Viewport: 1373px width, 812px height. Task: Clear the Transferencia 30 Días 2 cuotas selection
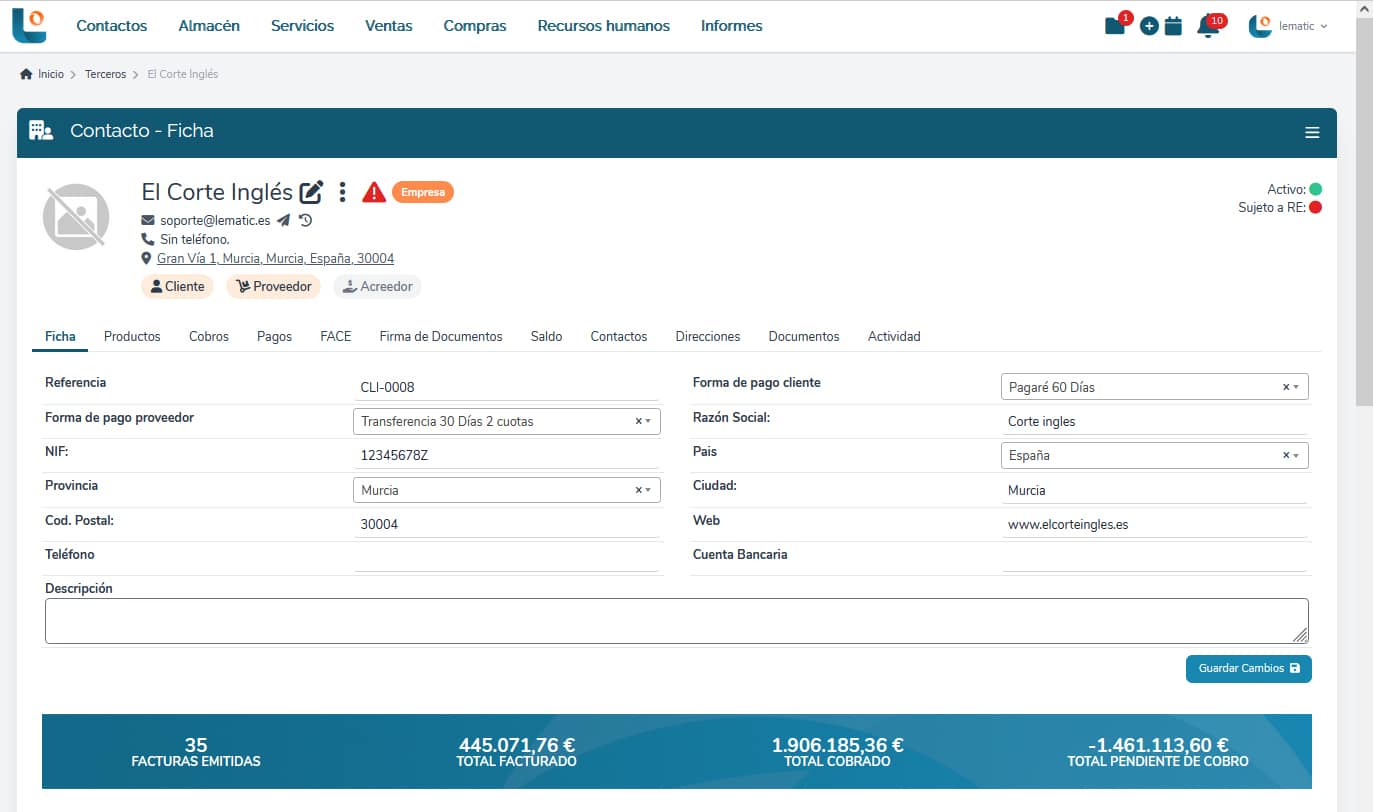[x=638, y=421]
